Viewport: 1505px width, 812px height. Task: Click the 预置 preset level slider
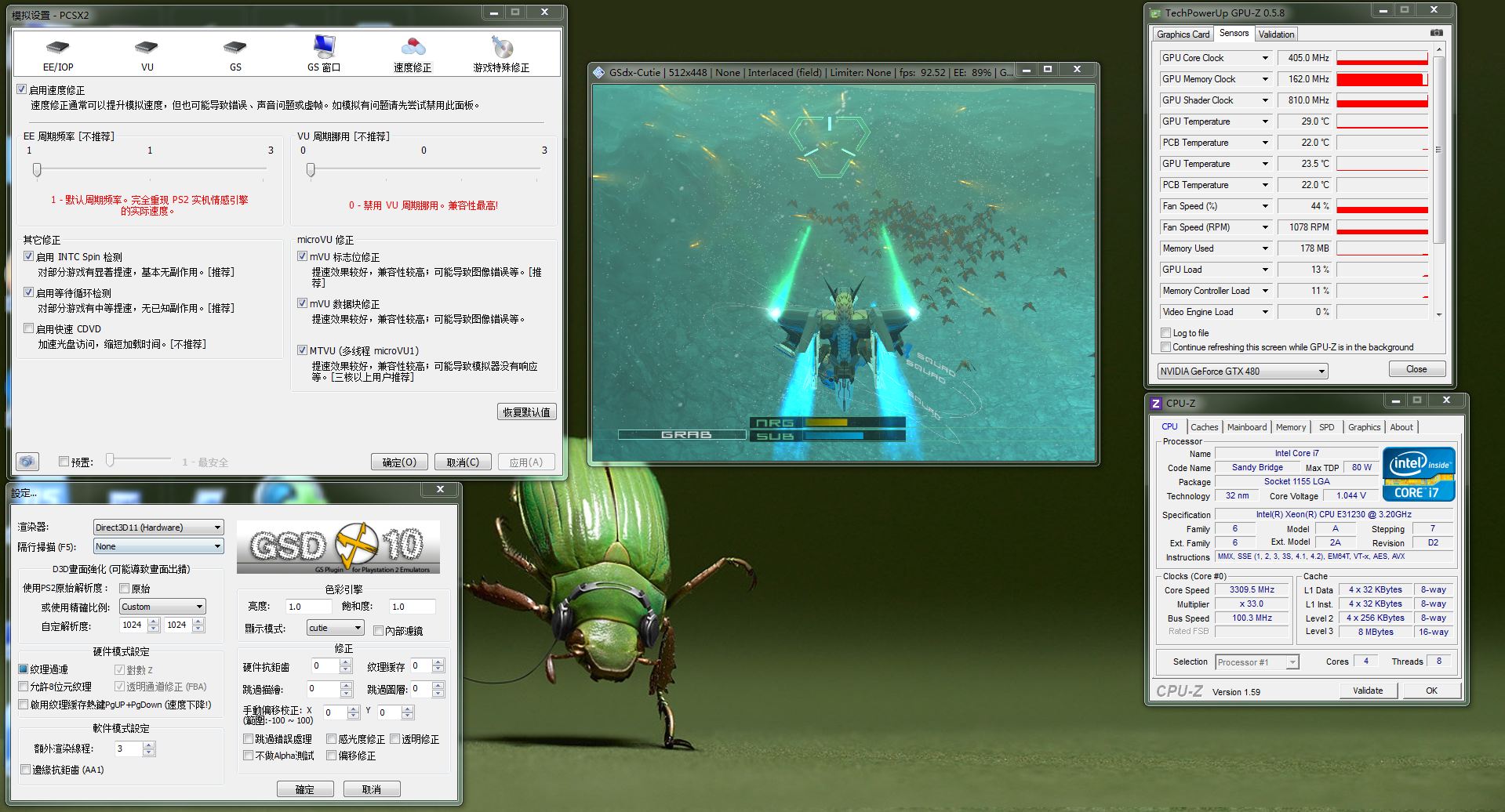tap(110, 460)
